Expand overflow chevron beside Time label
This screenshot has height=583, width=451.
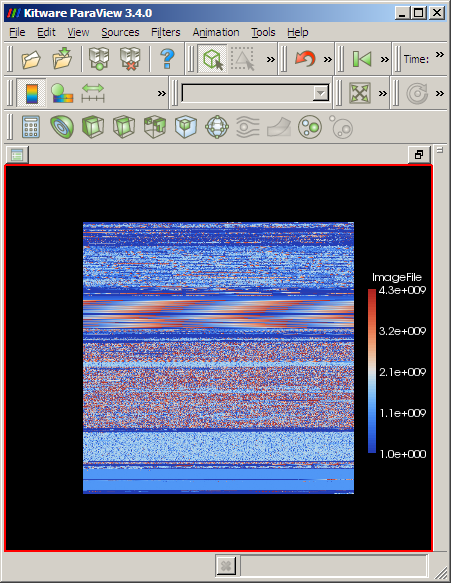pyautogui.click(x=440, y=55)
